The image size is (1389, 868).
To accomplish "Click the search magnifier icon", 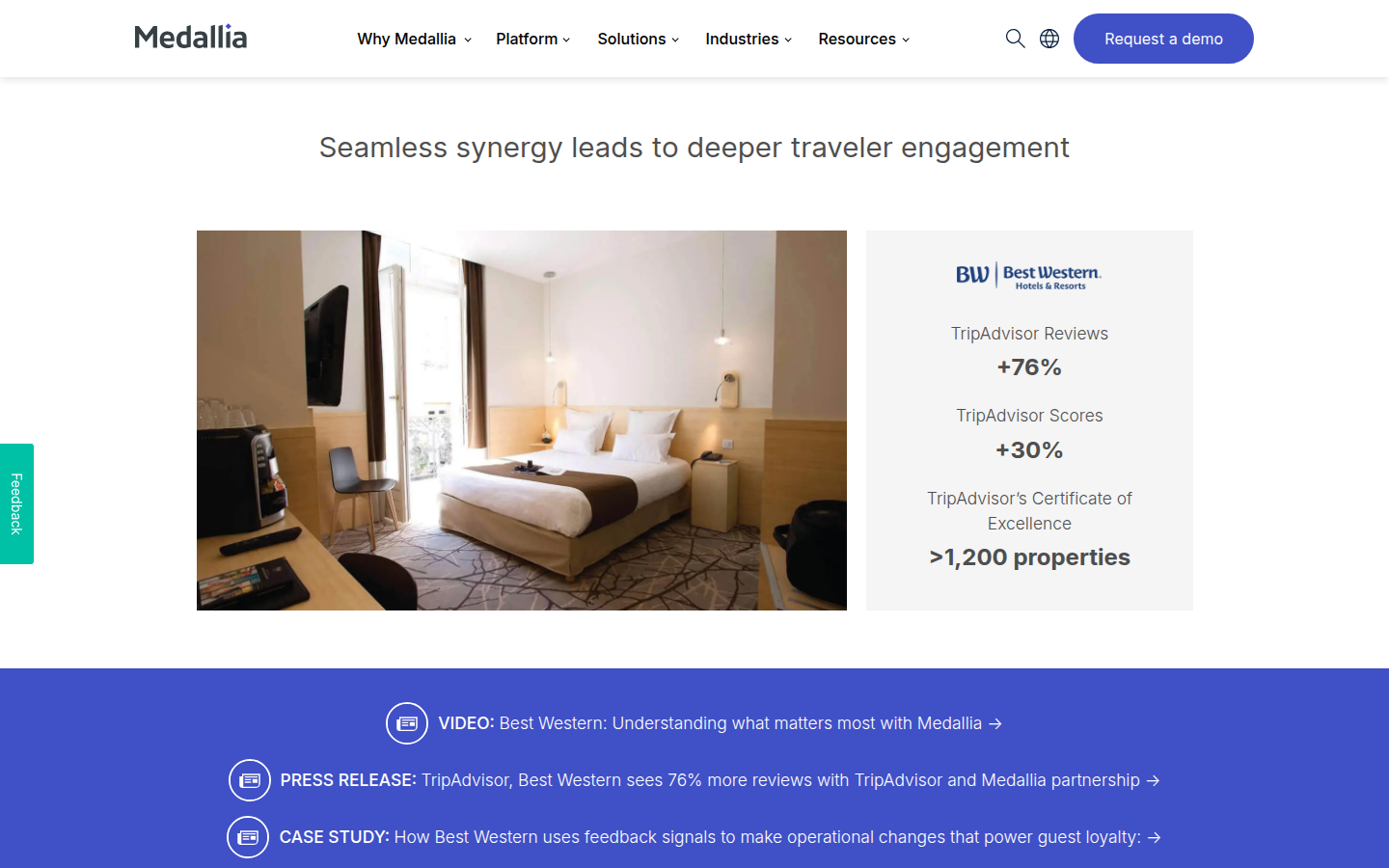I will click(x=1015, y=39).
